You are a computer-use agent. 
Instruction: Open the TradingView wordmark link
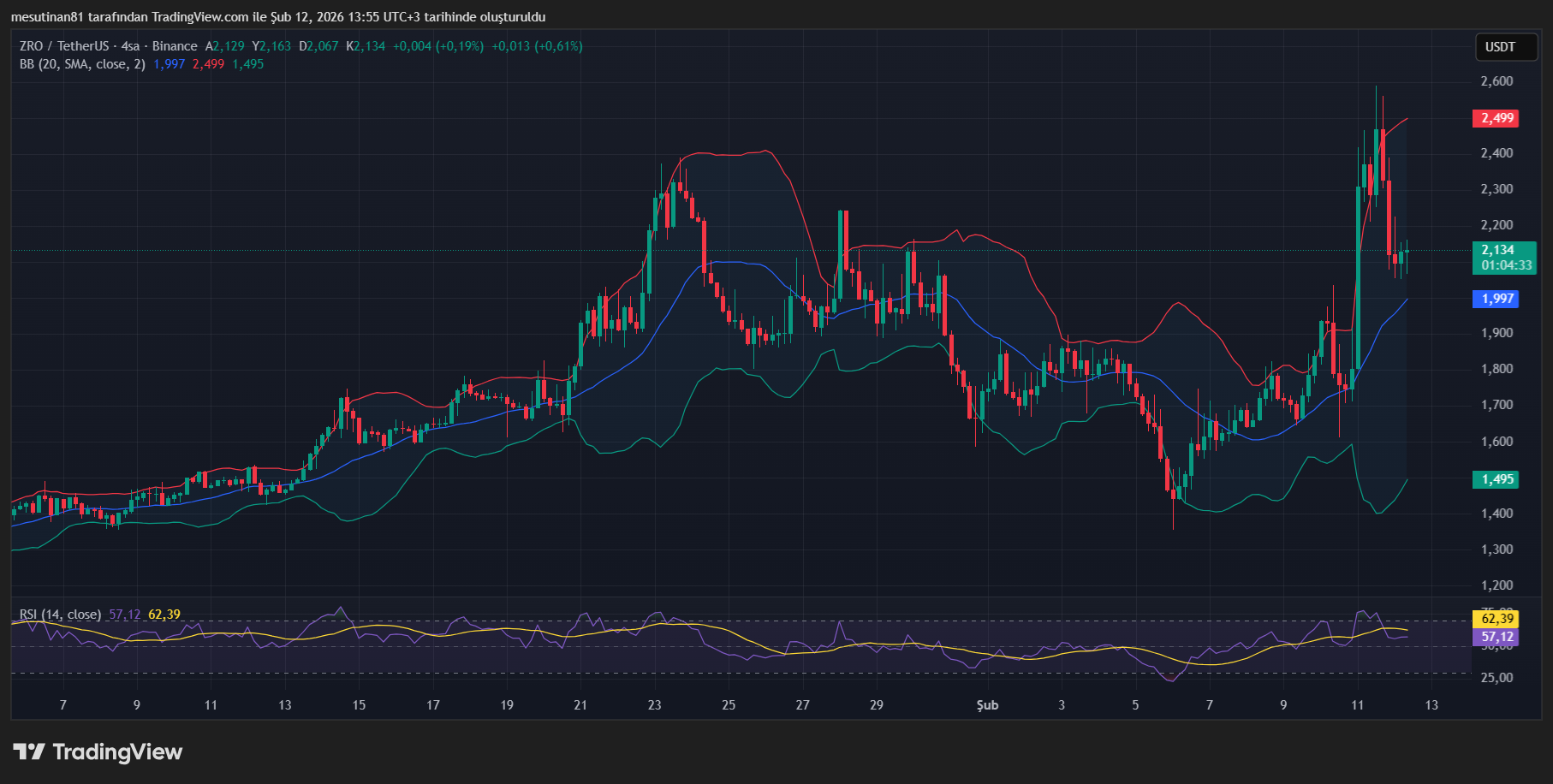point(117,752)
